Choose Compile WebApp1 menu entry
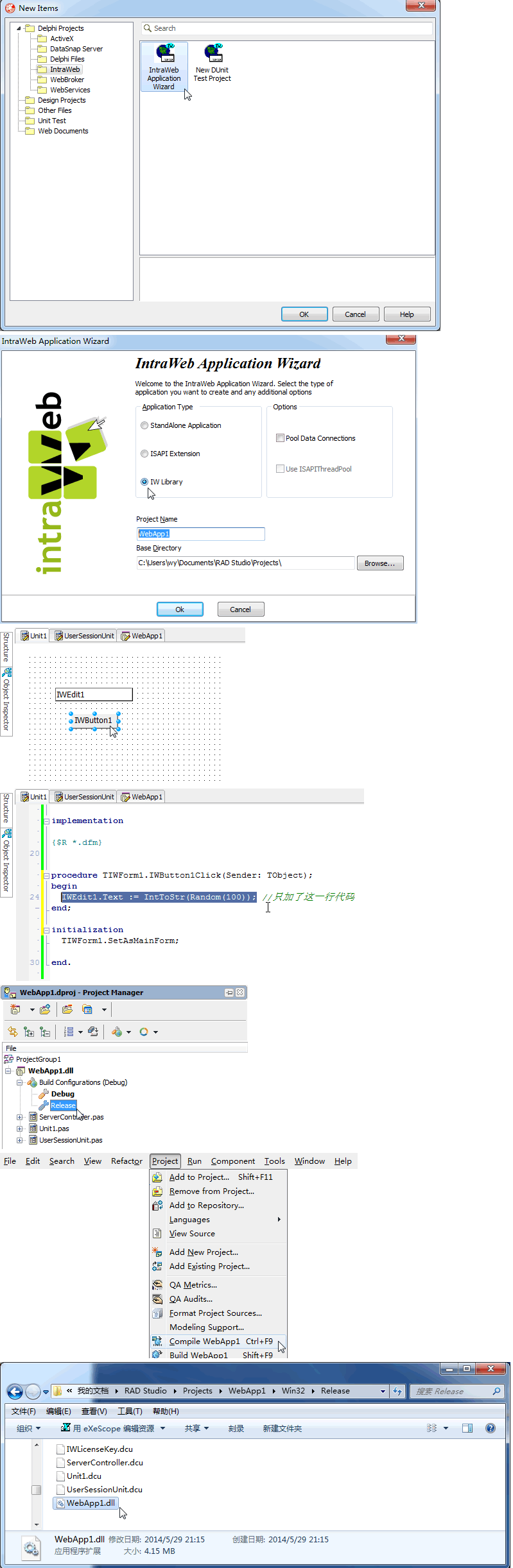The height and width of the screenshot is (1568, 513). (x=219, y=1342)
